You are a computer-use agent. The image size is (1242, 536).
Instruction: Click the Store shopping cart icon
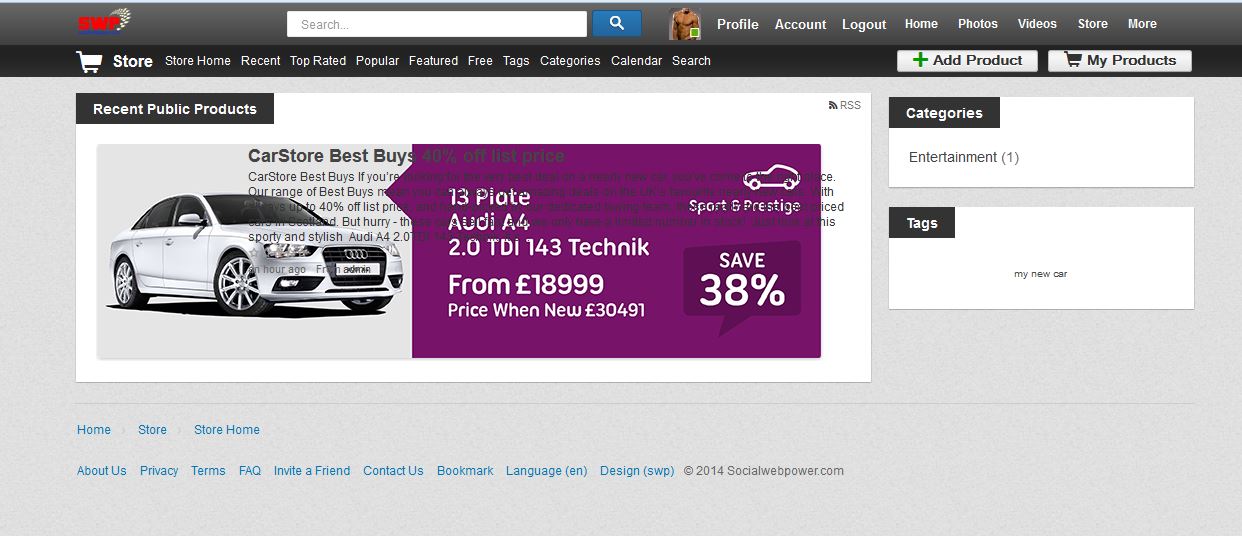click(x=89, y=62)
